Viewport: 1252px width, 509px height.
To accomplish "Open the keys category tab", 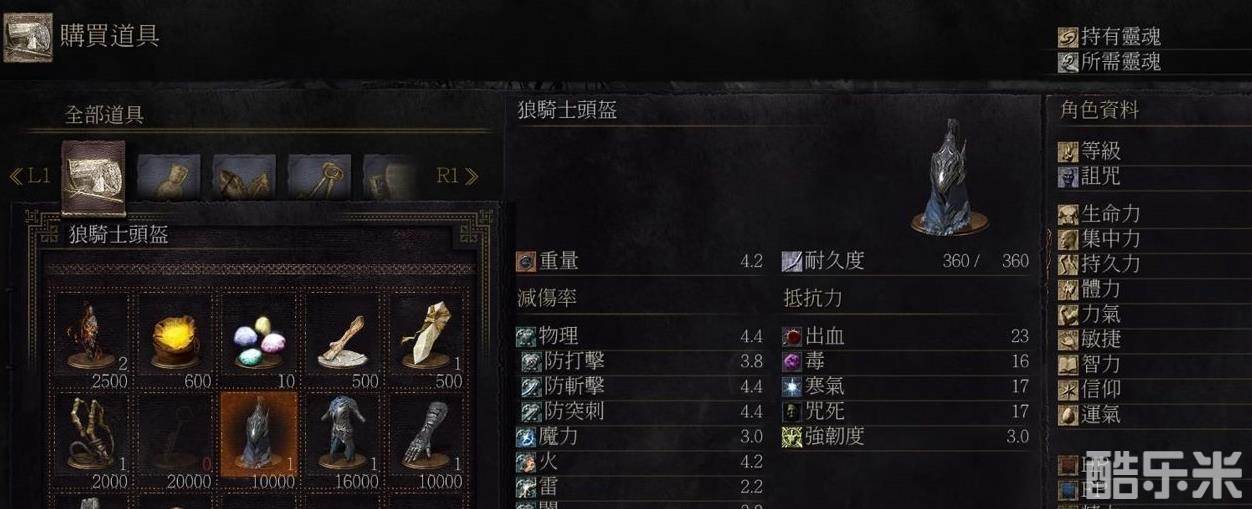I will click(319, 177).
